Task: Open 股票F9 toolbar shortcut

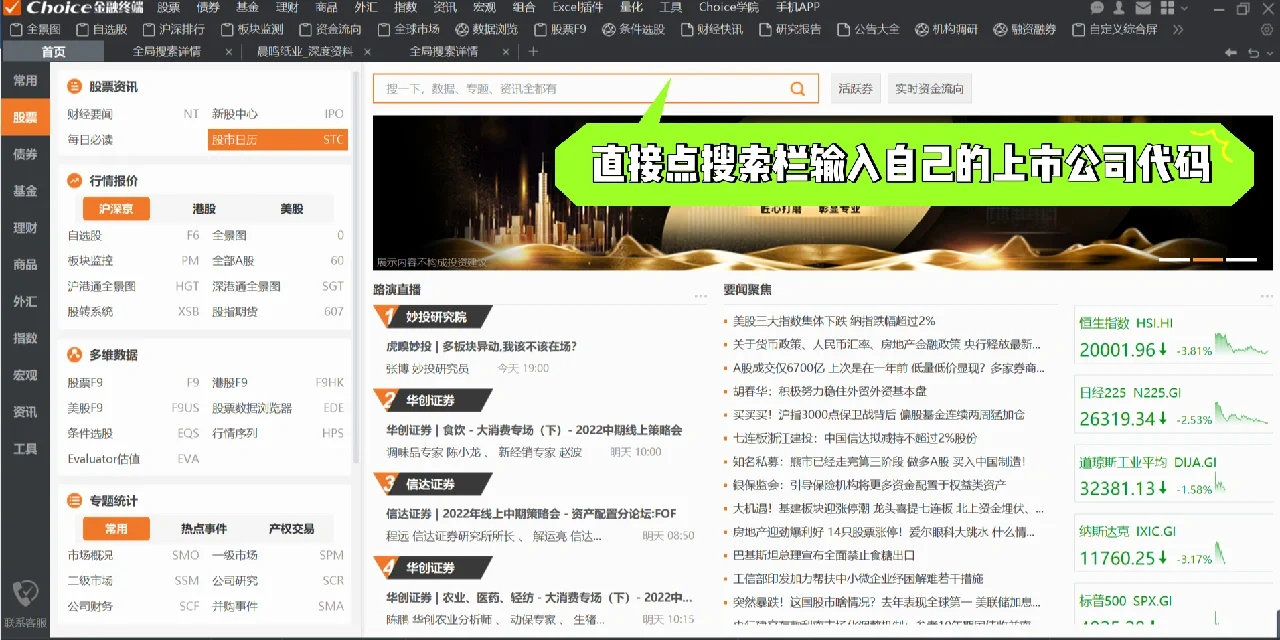Action: pyautogui.click(x=560, y=29)
